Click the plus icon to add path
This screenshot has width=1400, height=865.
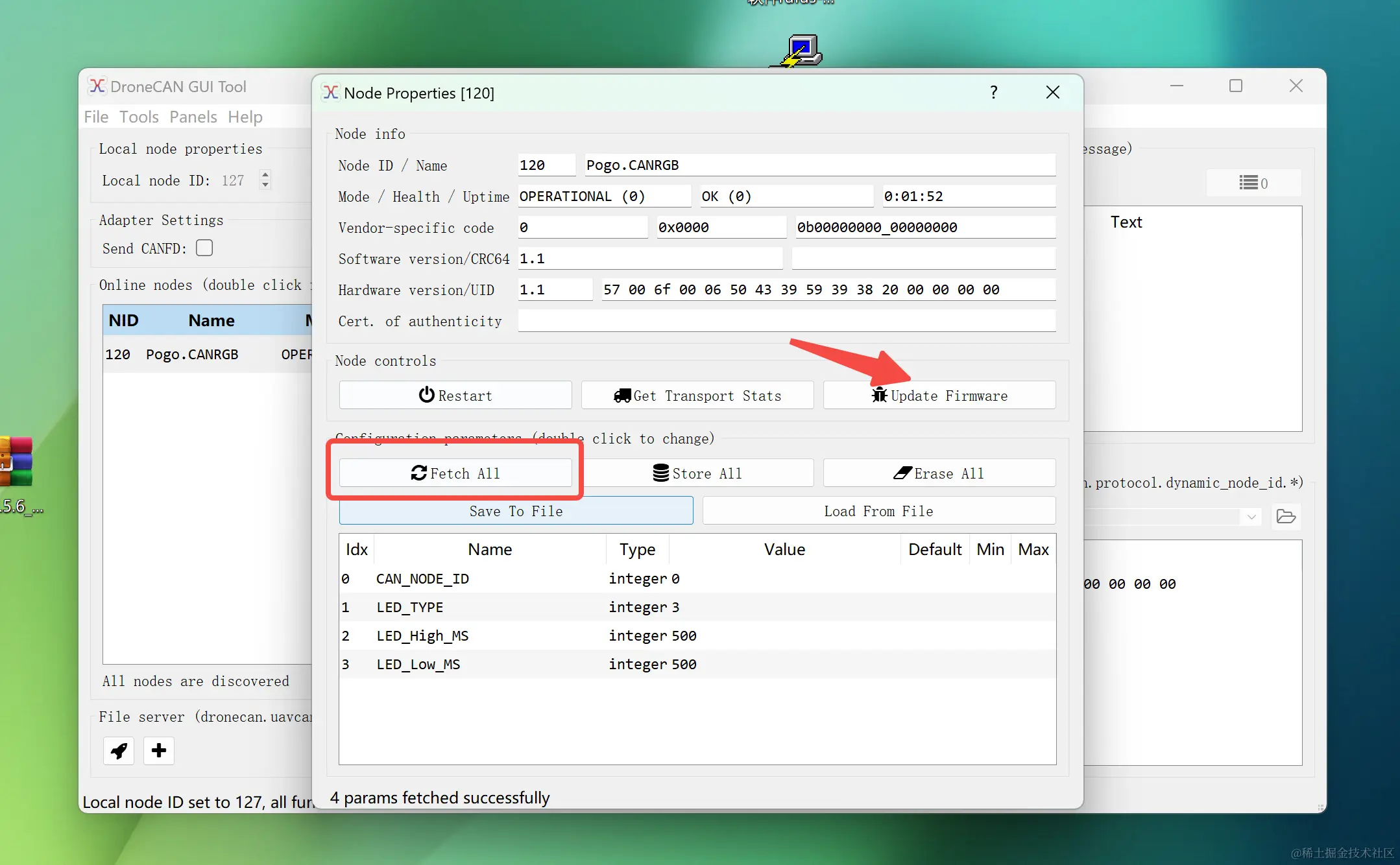159,751
